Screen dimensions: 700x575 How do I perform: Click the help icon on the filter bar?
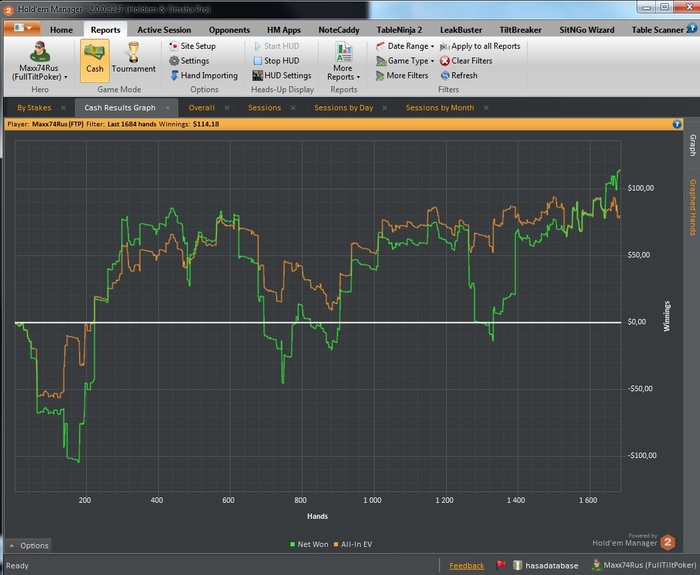677,124
